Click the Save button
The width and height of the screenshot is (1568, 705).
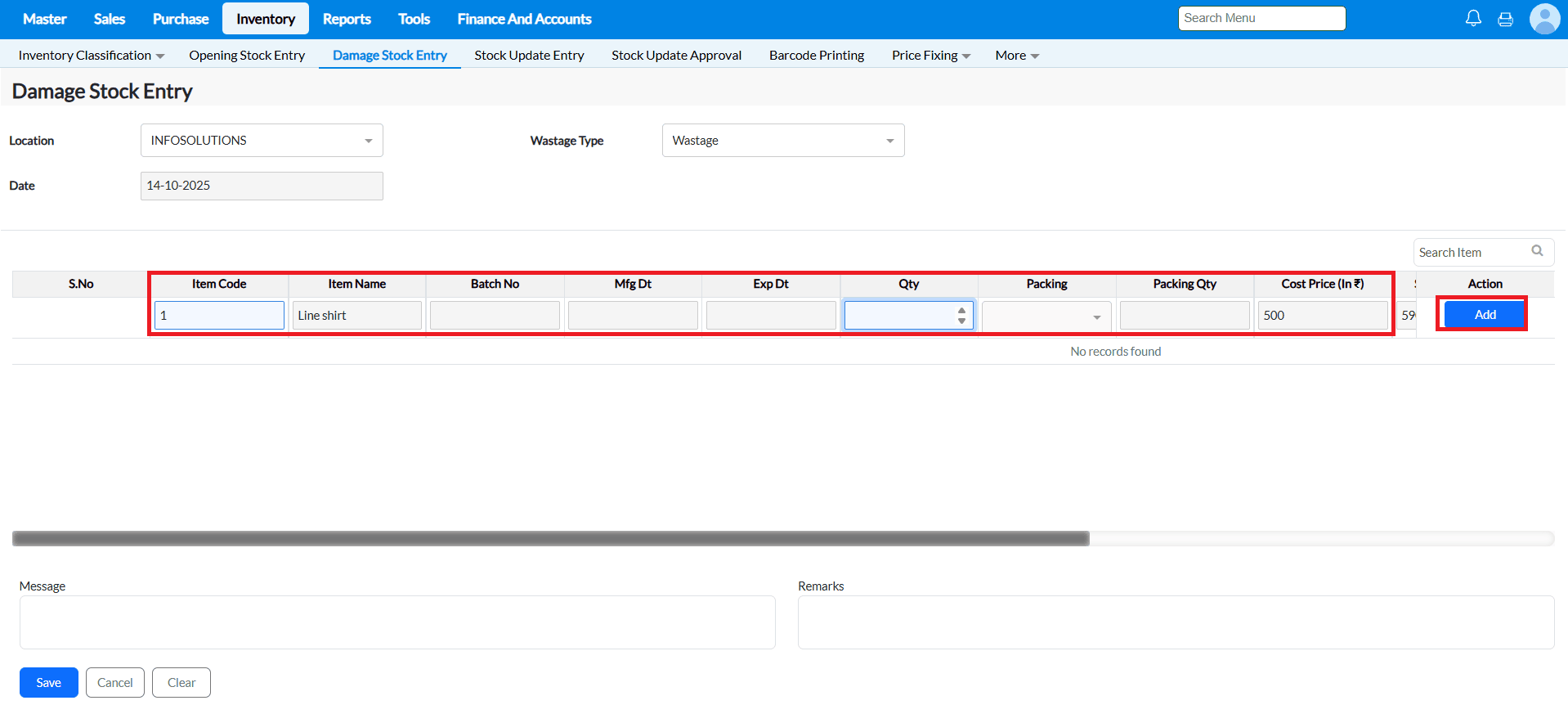tap(49, 683)
